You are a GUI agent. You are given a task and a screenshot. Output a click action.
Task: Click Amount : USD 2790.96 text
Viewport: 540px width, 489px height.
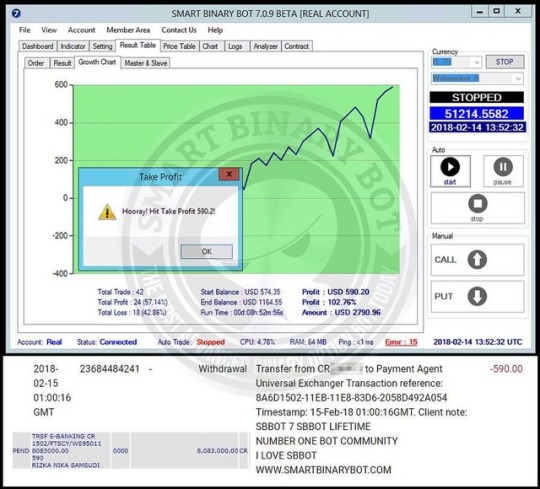pos(341,313)
